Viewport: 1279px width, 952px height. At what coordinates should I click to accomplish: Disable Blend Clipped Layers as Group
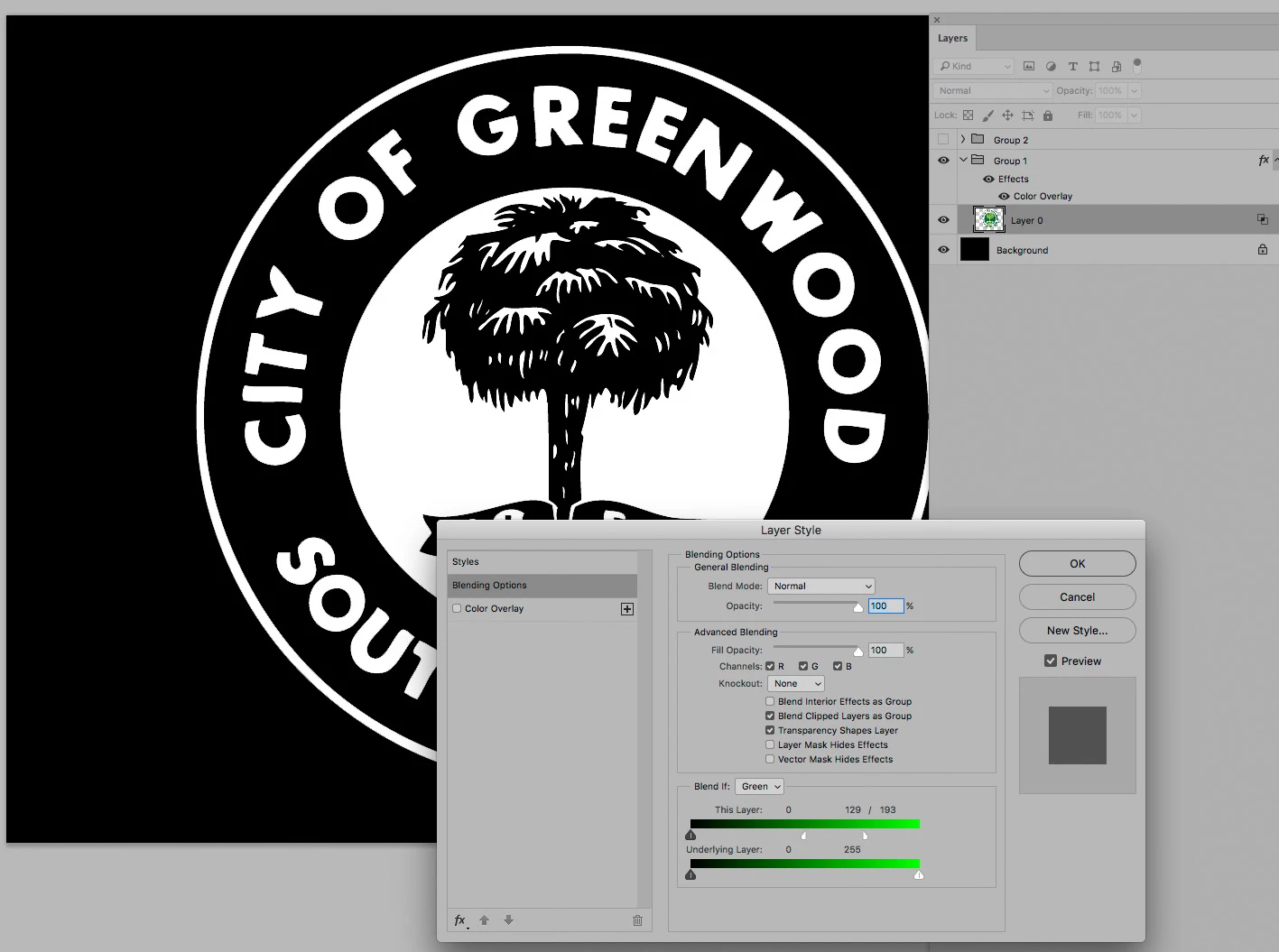[x=770, y=716]
